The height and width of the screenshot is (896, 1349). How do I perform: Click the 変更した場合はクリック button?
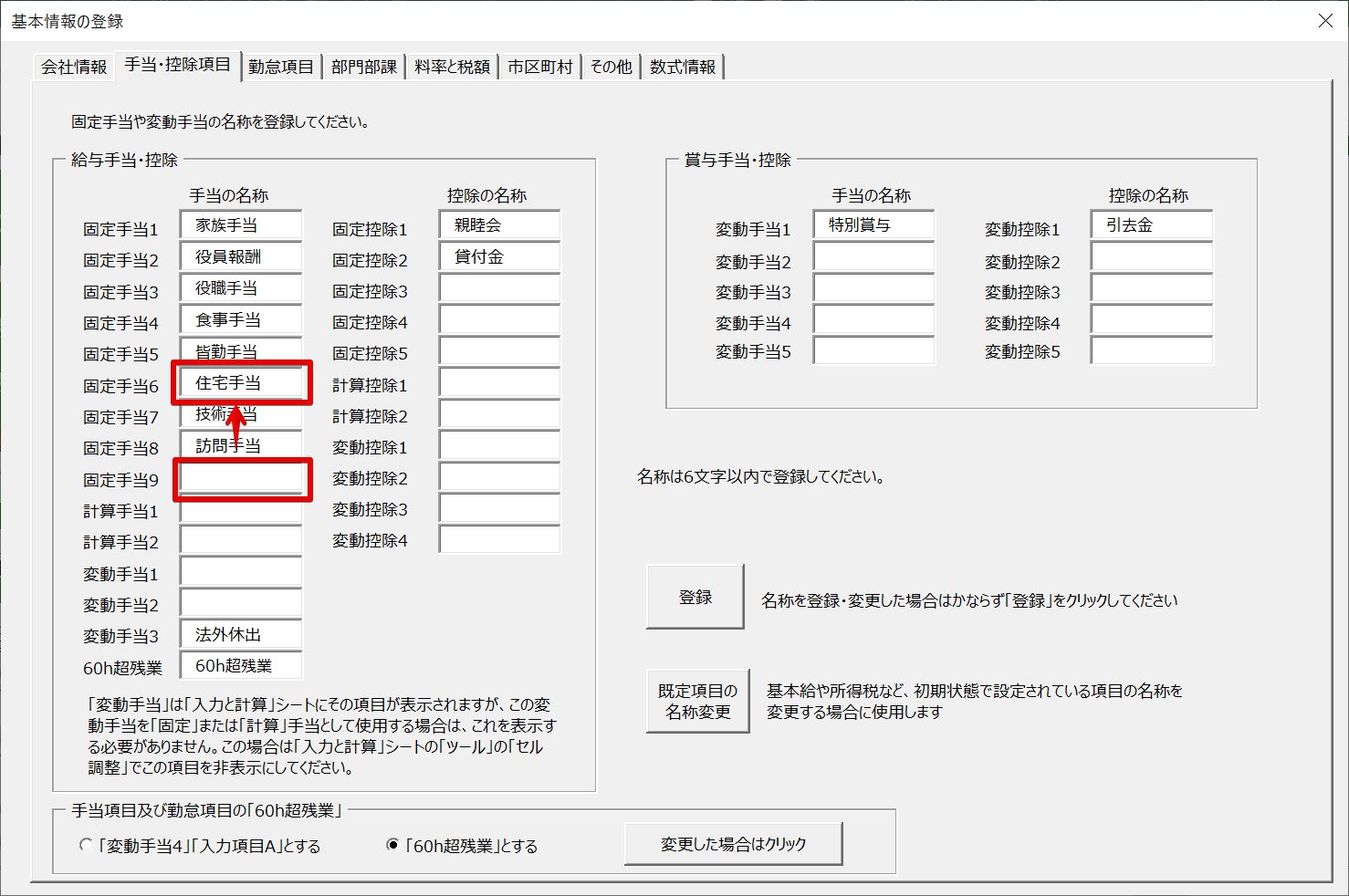tap(733, 844)
